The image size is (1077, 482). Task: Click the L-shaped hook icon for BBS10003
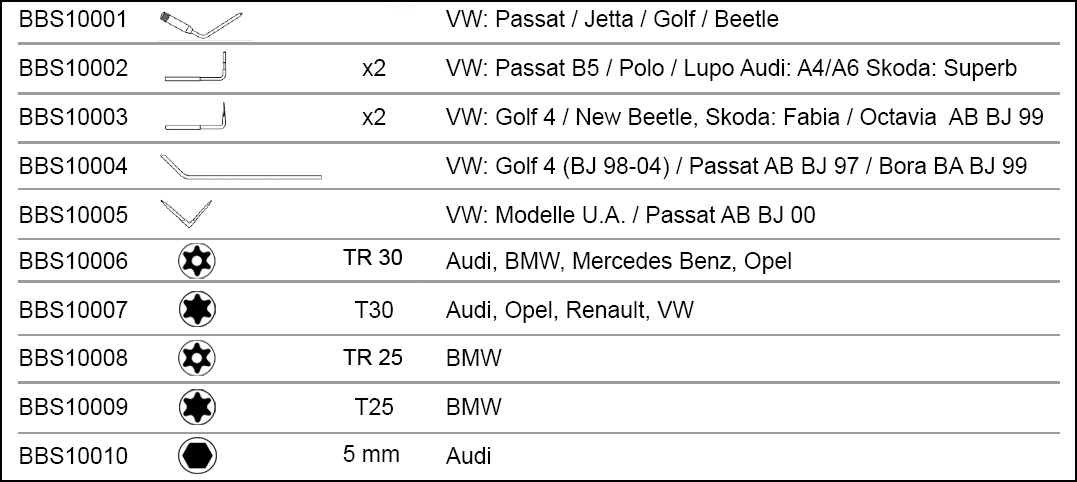tap(196, 116)
